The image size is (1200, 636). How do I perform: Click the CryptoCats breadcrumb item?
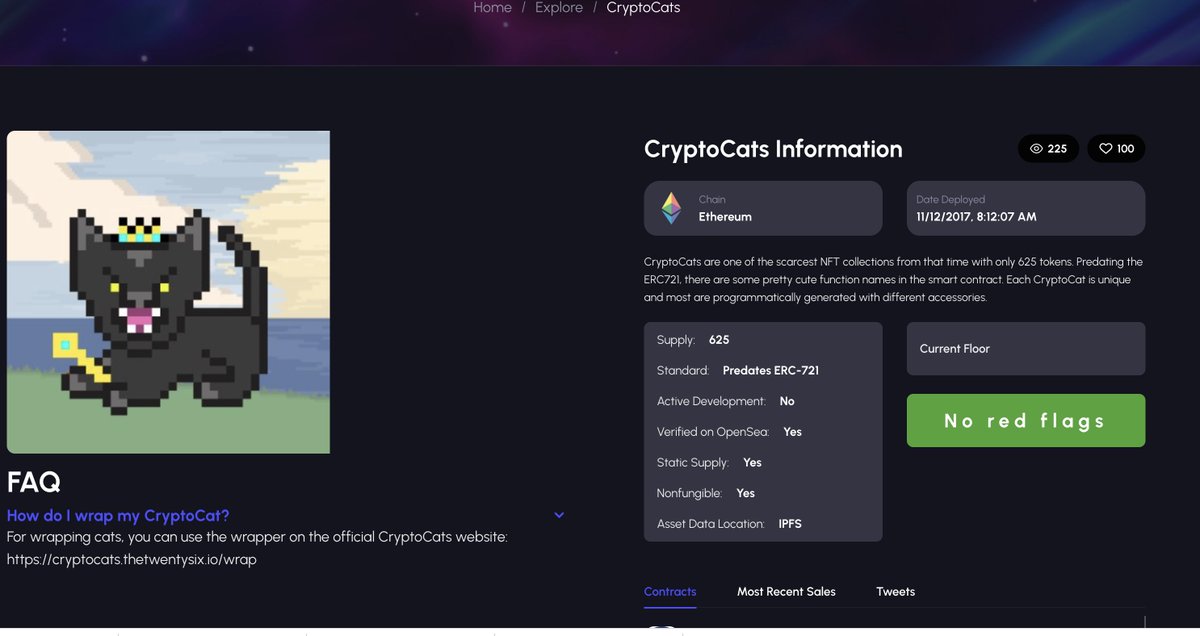click(643, 8)
